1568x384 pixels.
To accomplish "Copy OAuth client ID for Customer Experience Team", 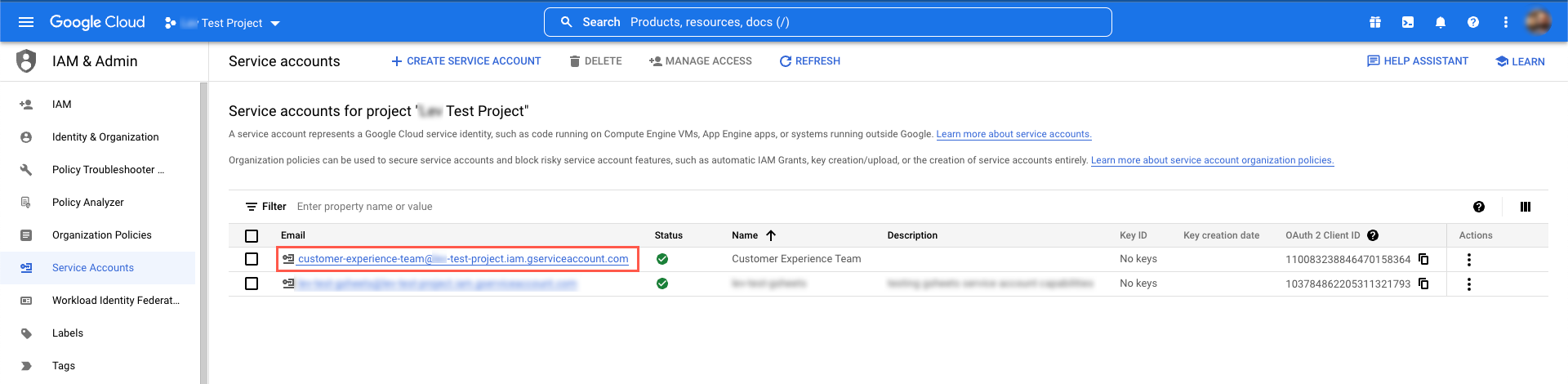I will pos(1423,259).
